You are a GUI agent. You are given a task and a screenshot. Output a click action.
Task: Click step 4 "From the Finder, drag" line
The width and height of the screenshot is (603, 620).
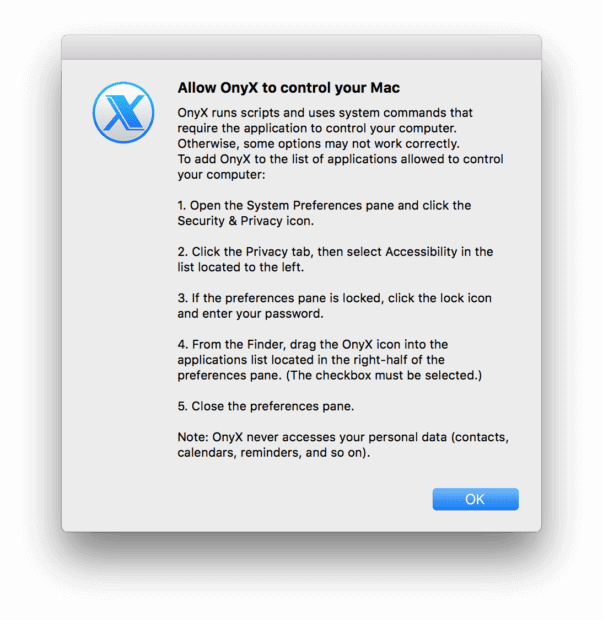pos(312,345)
